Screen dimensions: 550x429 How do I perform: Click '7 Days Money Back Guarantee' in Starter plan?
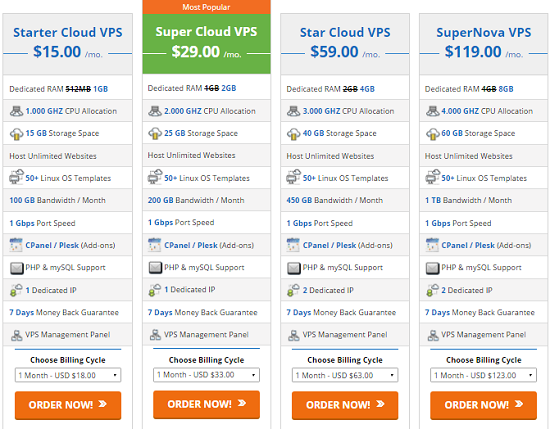pos(64,312)
